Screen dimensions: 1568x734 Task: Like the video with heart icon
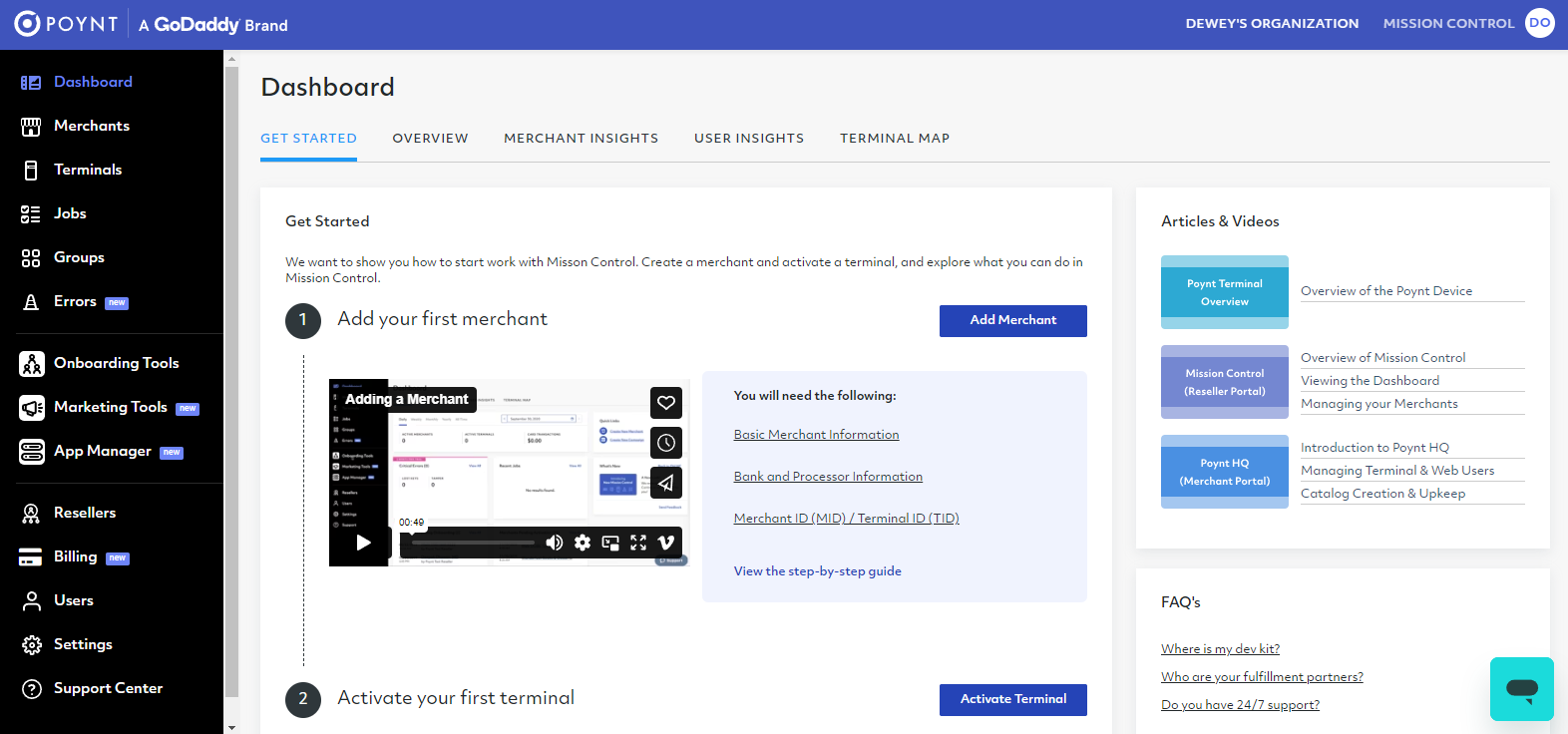click(x=666, y=403)
